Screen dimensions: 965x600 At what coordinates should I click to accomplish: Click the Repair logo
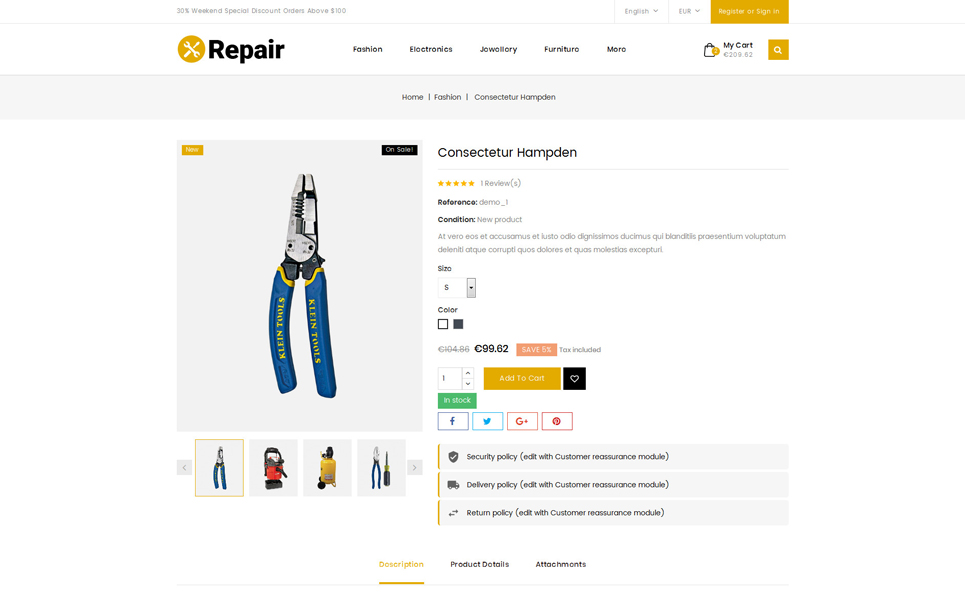coord(231,49)
